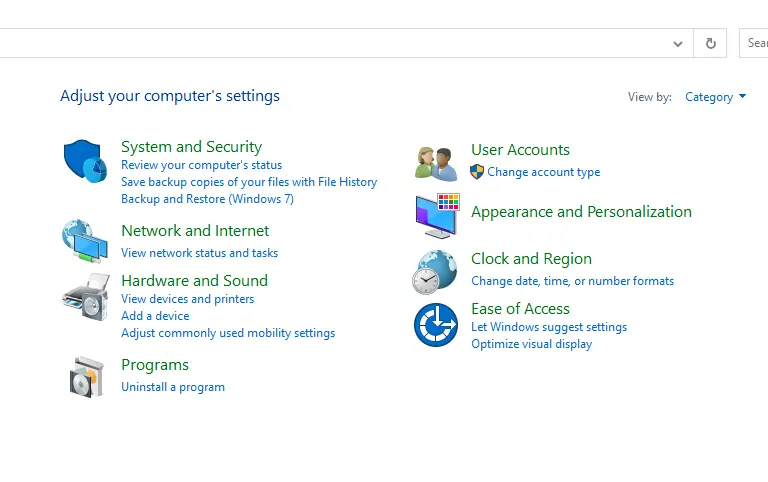Click Change account type link
Image resolution: width=768 pixels, height=482 pixels.
click(x=544, y=172)
